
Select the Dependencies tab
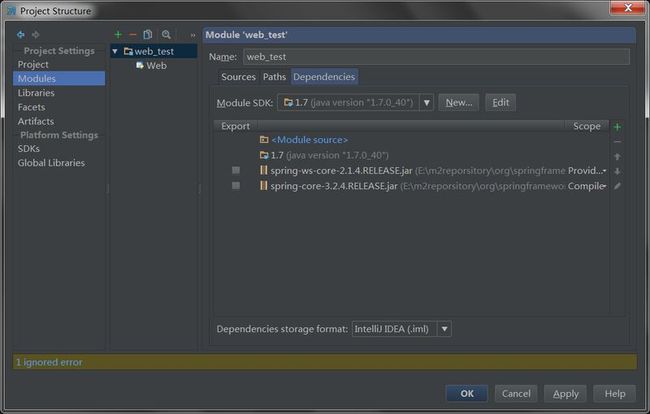click(324, 77)
